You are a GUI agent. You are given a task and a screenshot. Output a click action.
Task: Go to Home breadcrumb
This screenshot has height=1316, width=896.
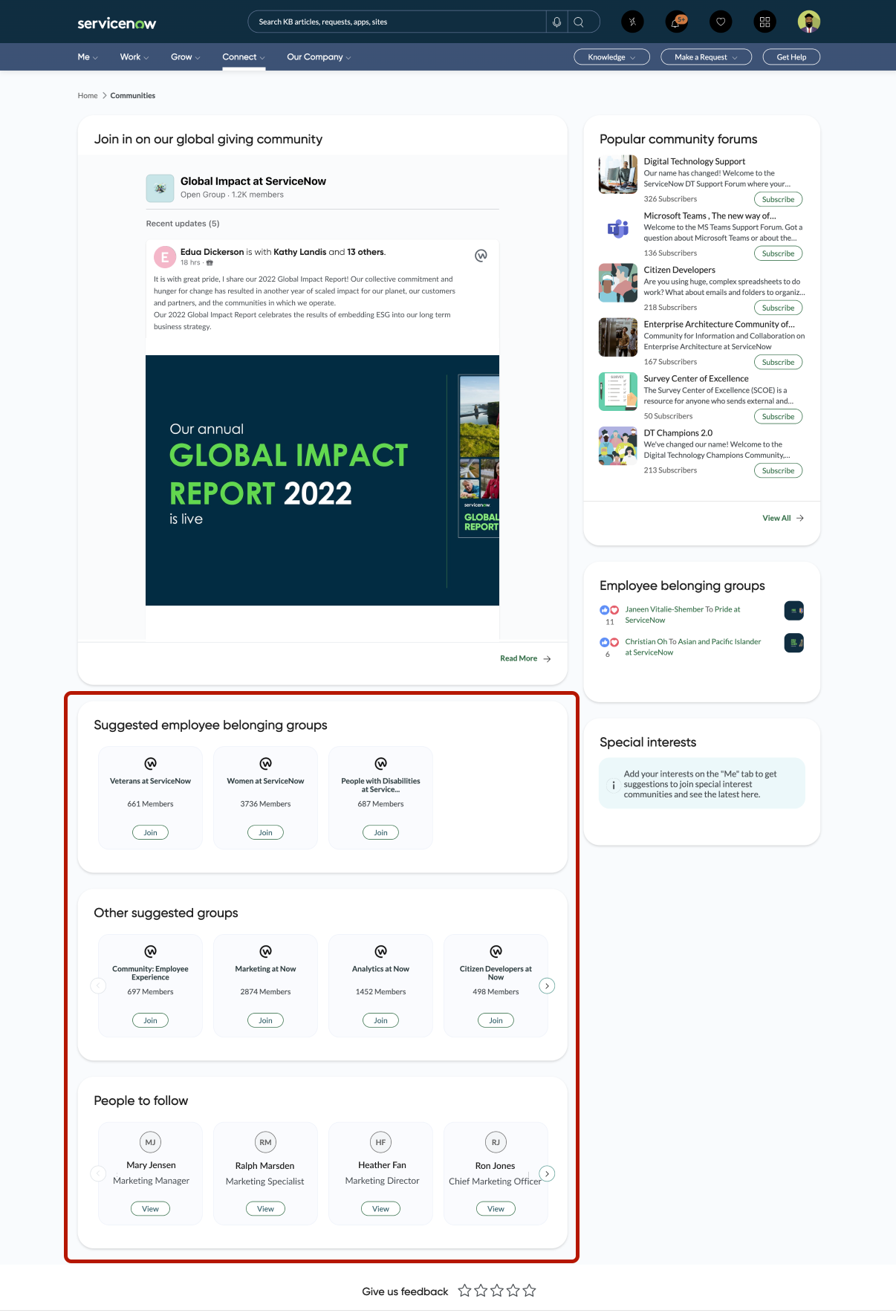[x=88, y=96]
